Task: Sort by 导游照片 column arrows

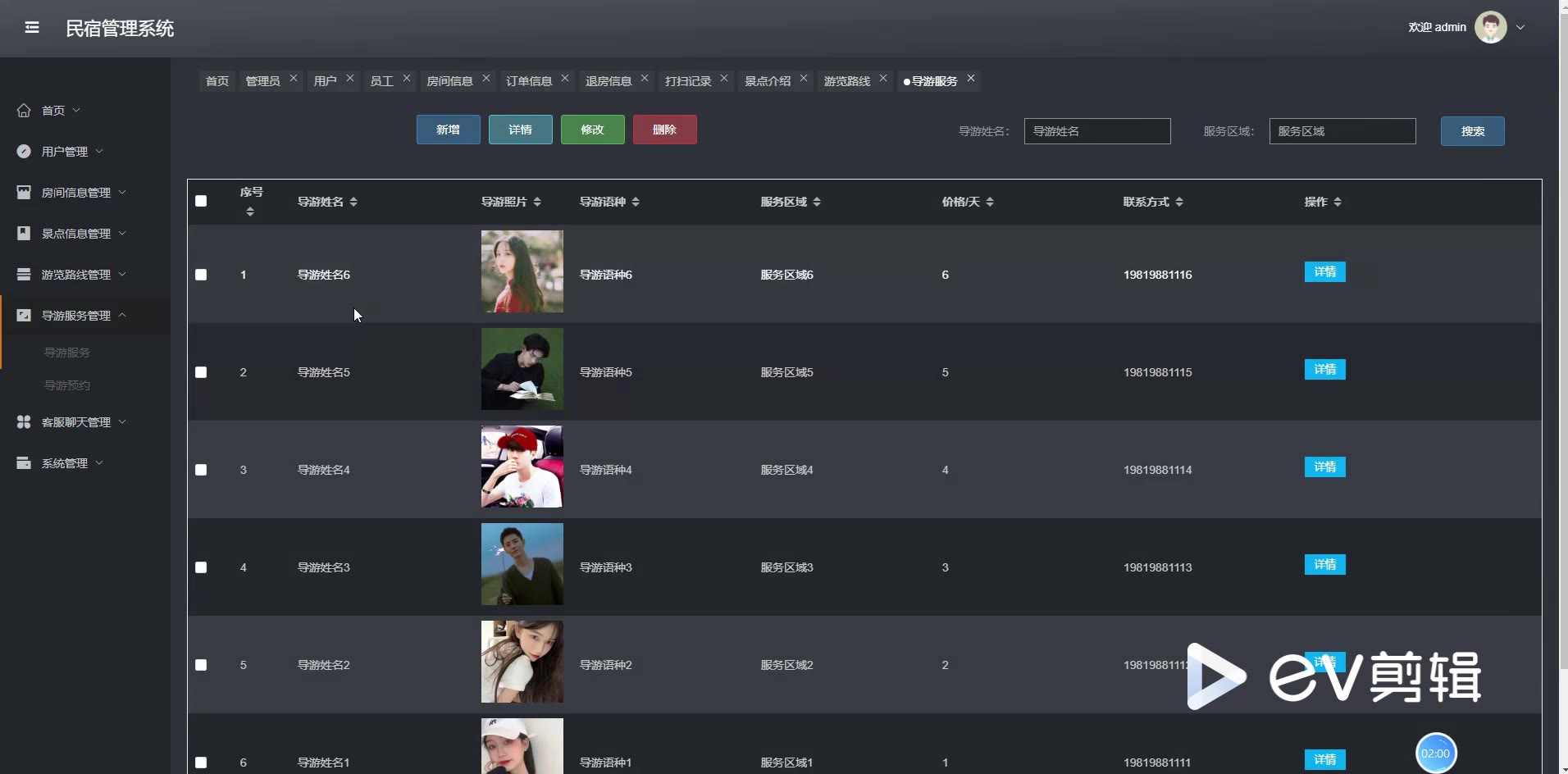Action: [537, 202]
